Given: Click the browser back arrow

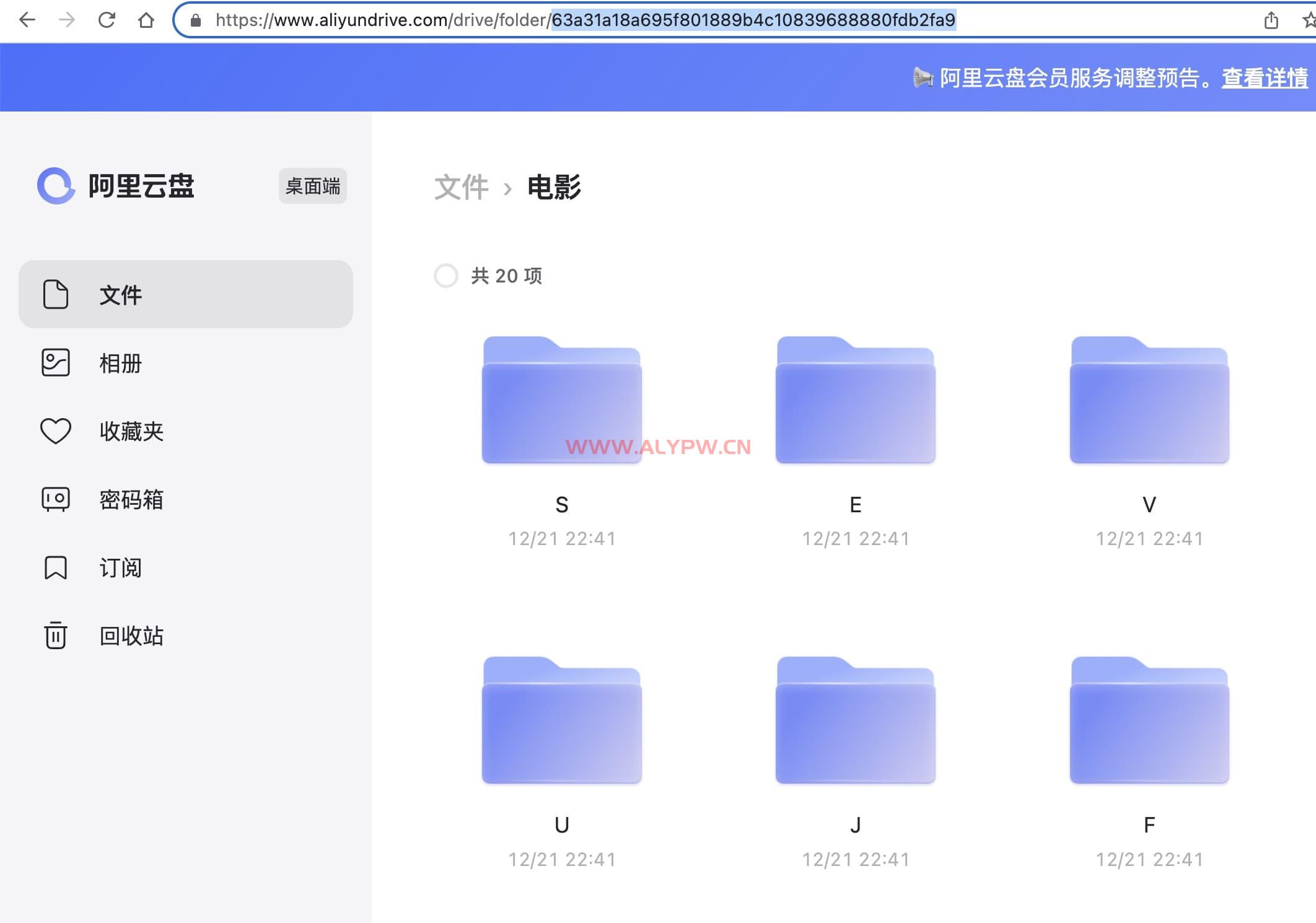Looking at the screenshot, I should point(27,20).
